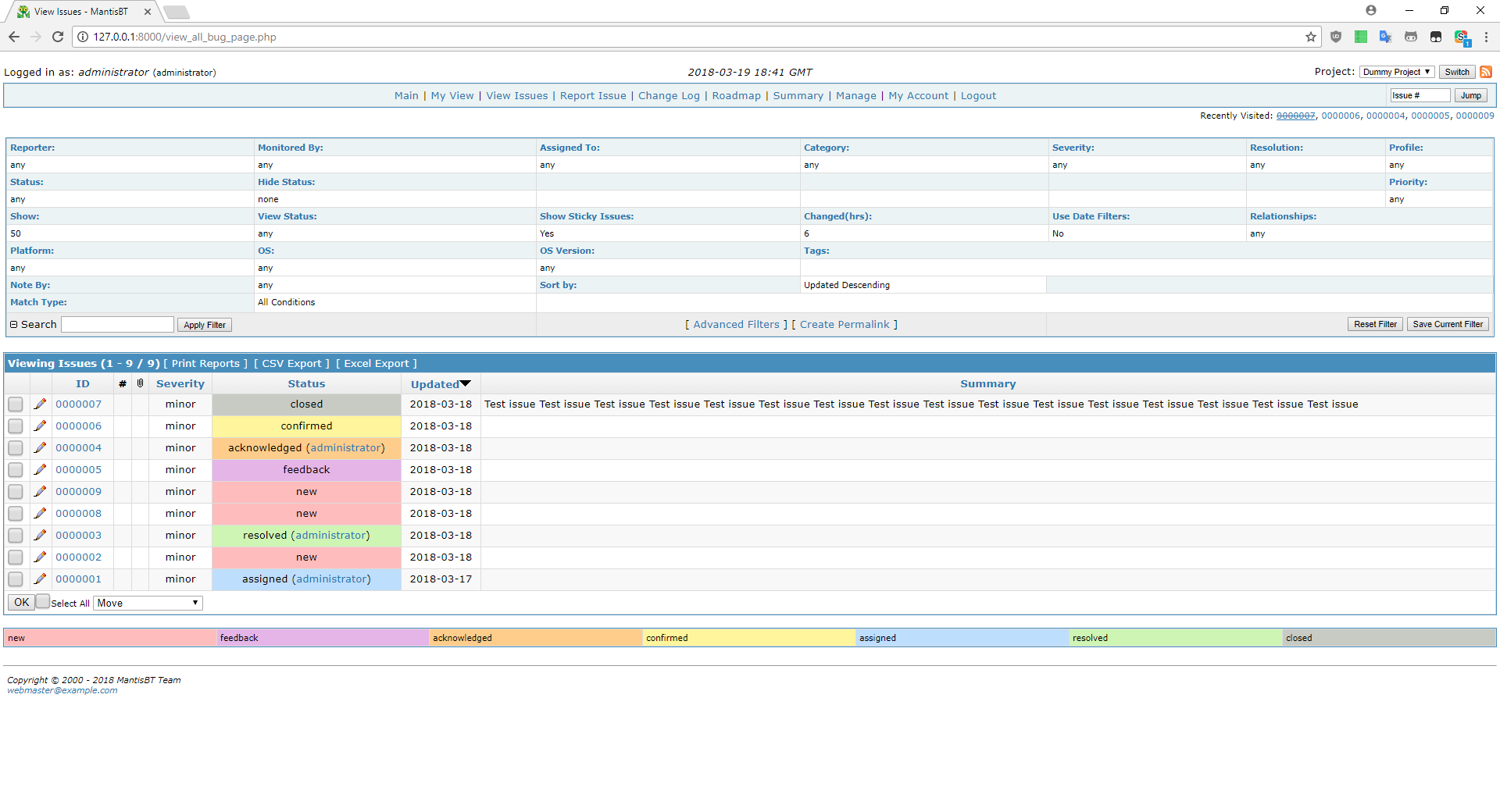Click the edit pencil for issue 0000001
Image resolution: width=1500 pixels, height=812 pixels.
40,579
